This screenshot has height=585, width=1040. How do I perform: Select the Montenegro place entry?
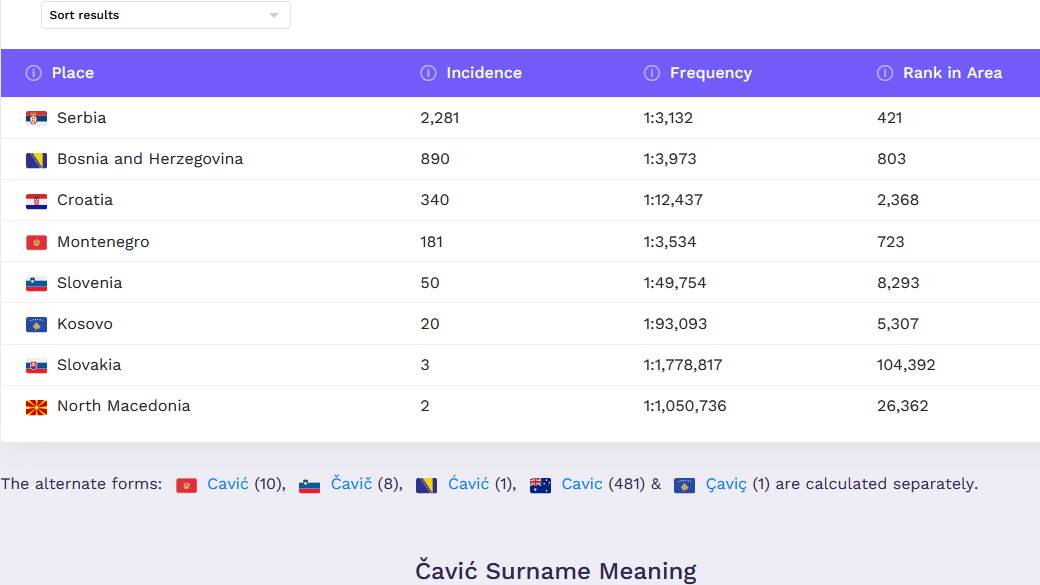tap(103, 242)
